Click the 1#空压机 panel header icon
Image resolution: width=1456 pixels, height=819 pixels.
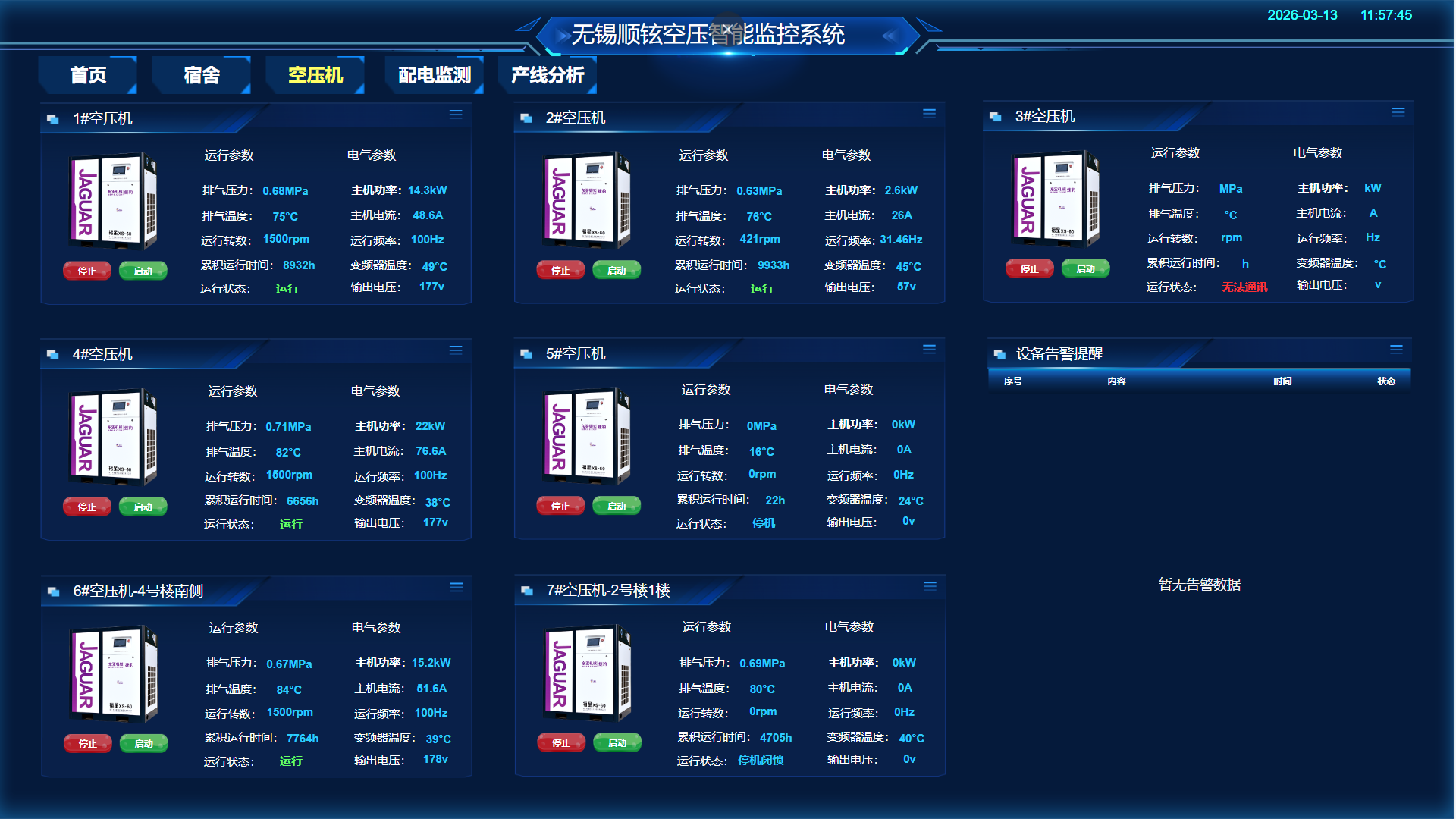coord(52,118)
